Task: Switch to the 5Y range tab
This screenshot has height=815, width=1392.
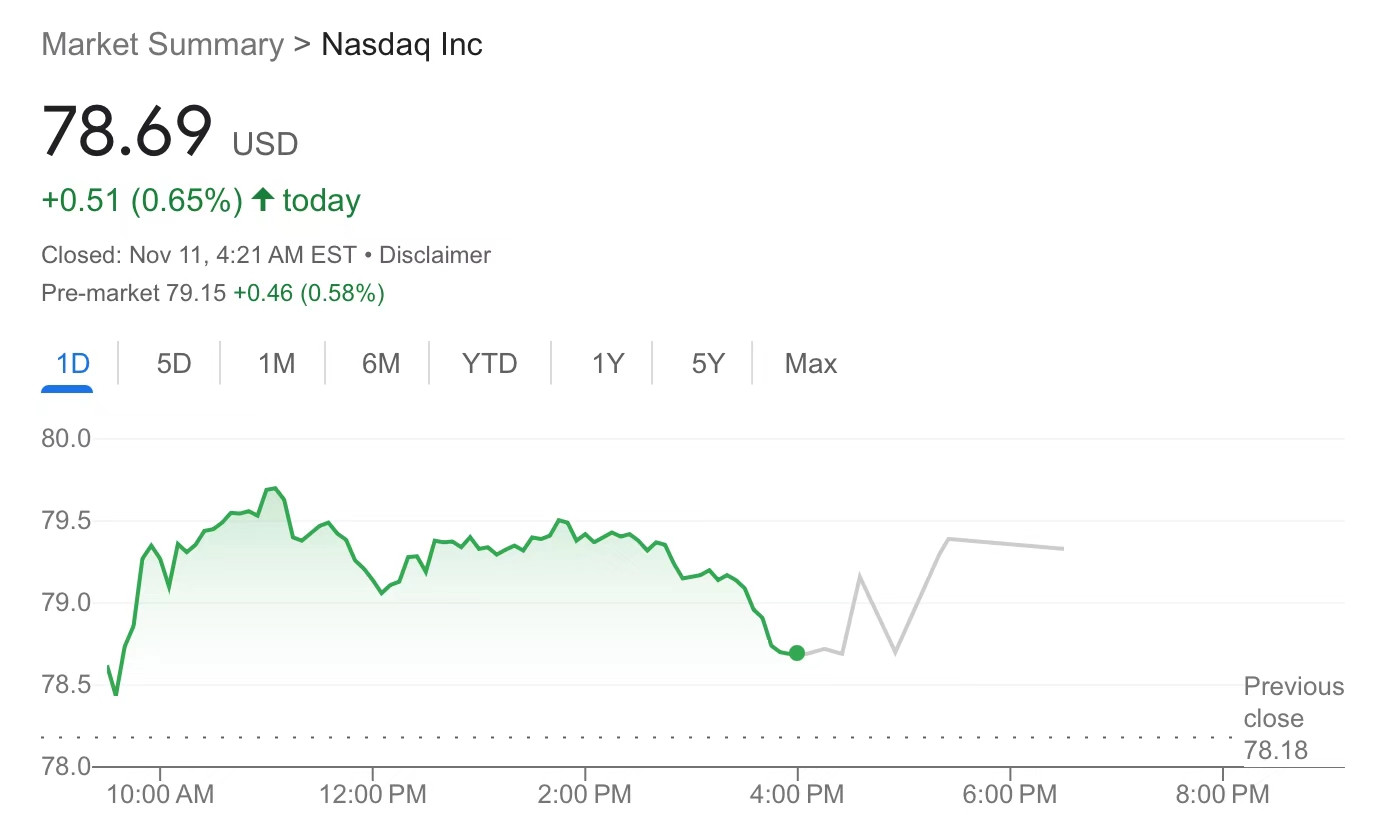Action: (x=708, y=364)
